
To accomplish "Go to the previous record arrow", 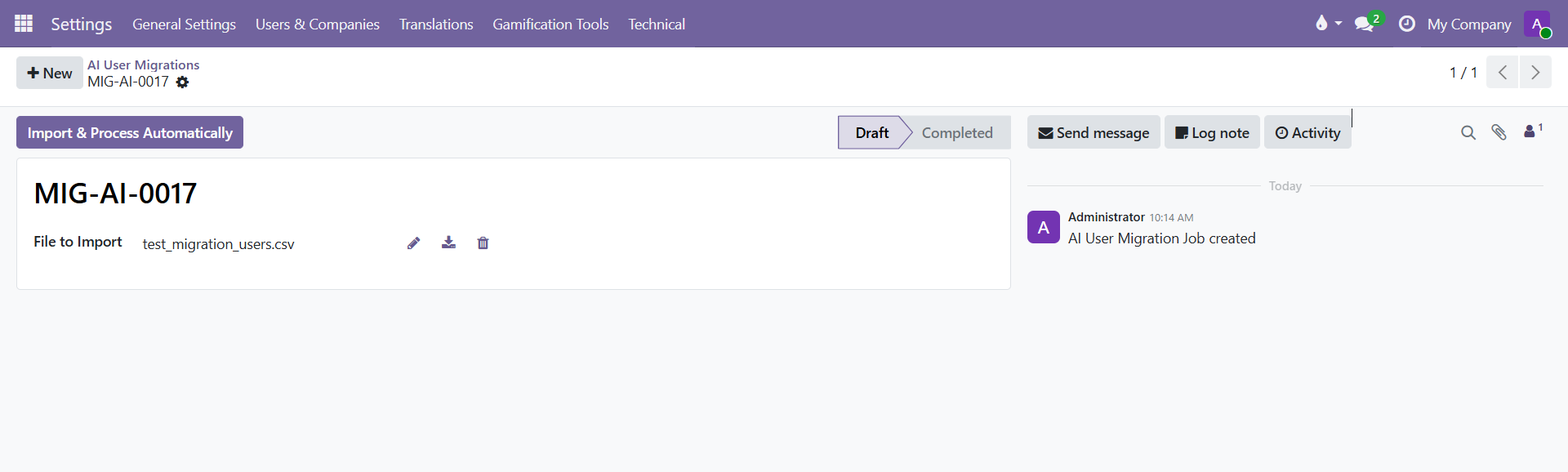I will tap(1503, 73).
